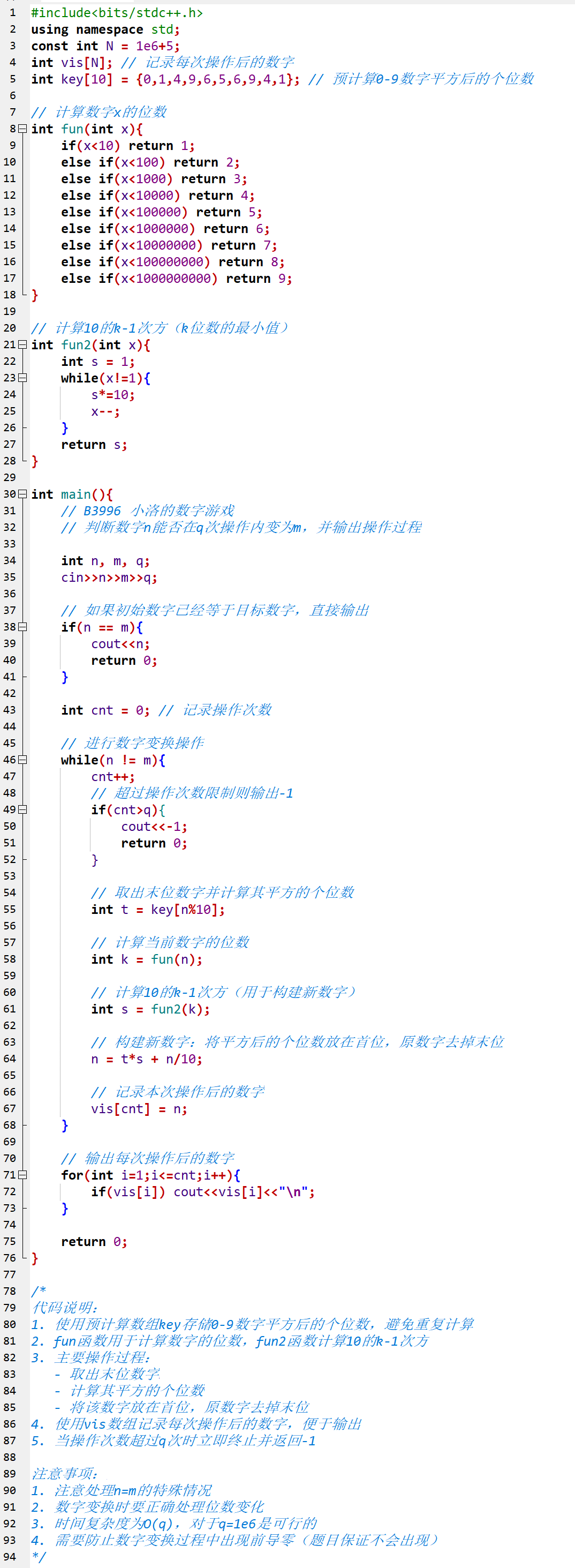Click the else if(x<1000000000) return 9; line
The image size is (575, 1568).
click(177, 279)
